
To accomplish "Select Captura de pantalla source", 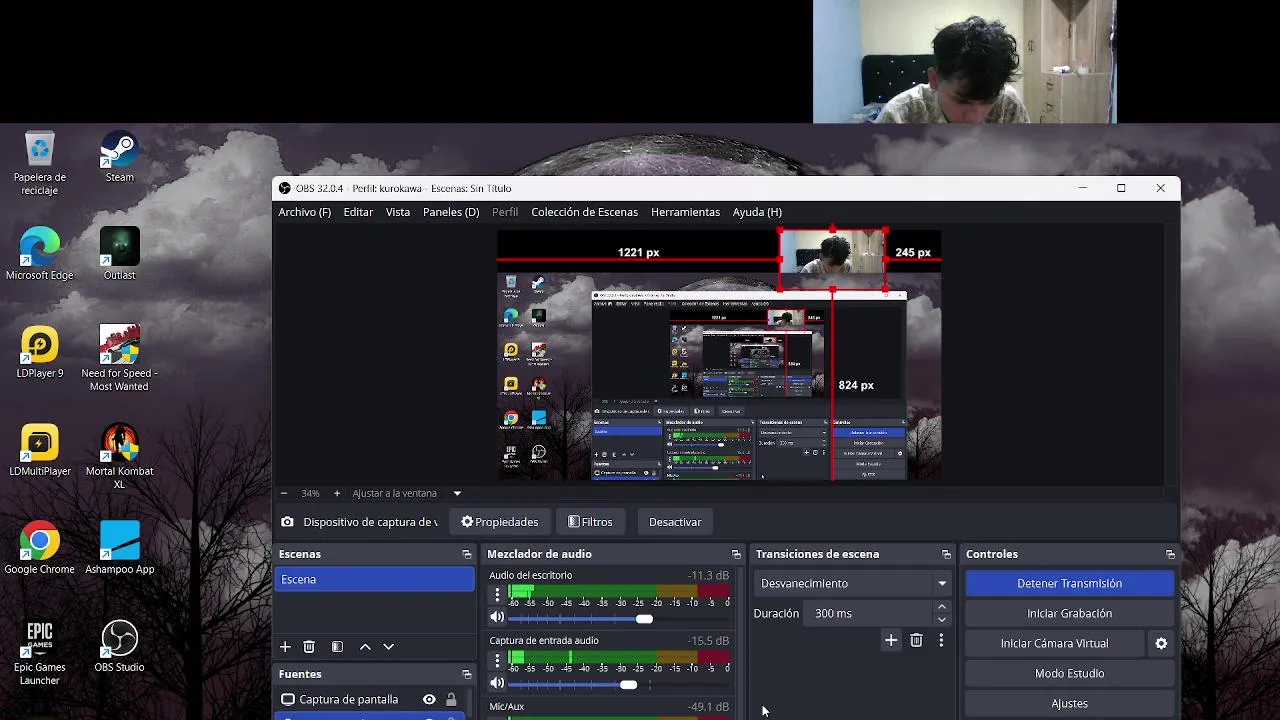I will coord(348,700).
